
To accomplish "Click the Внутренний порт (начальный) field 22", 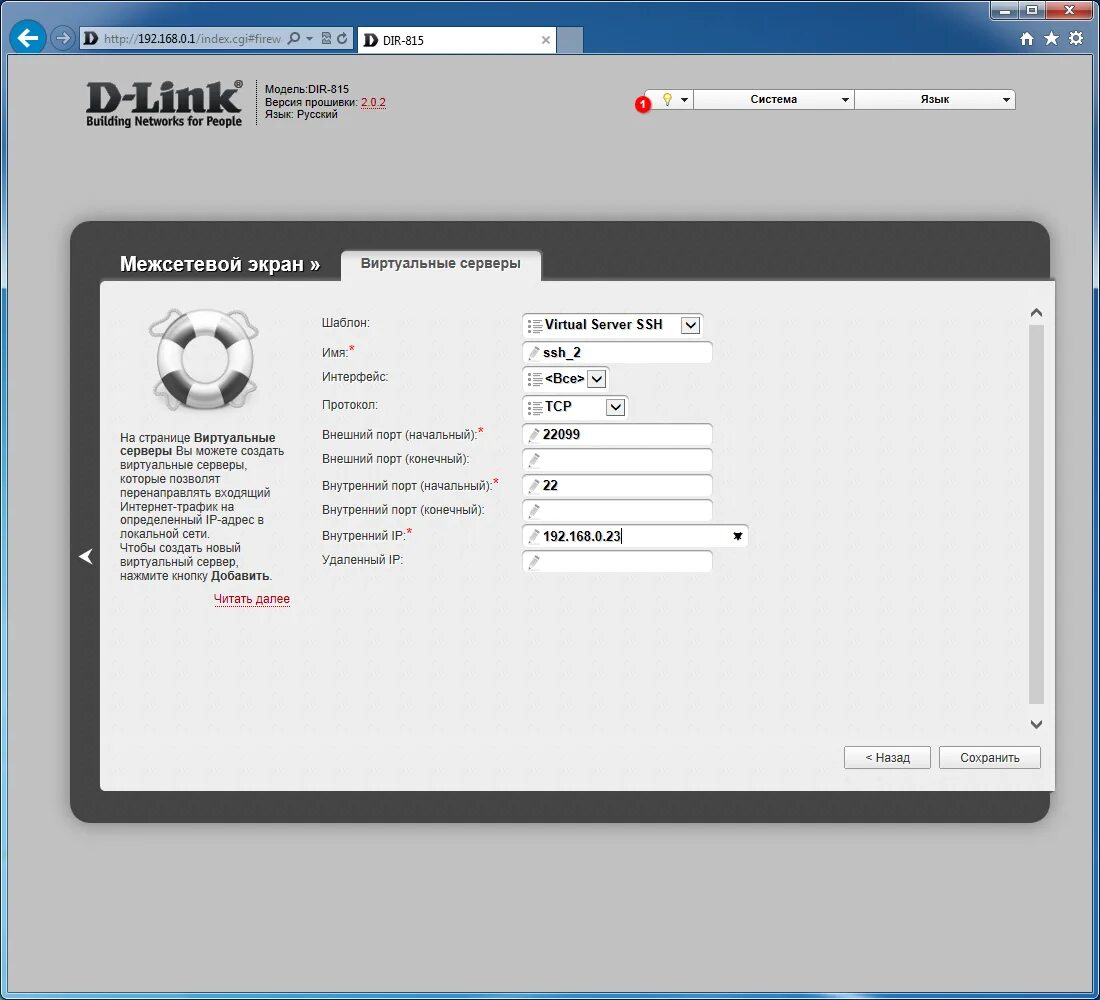I will (x=617, y=486).
